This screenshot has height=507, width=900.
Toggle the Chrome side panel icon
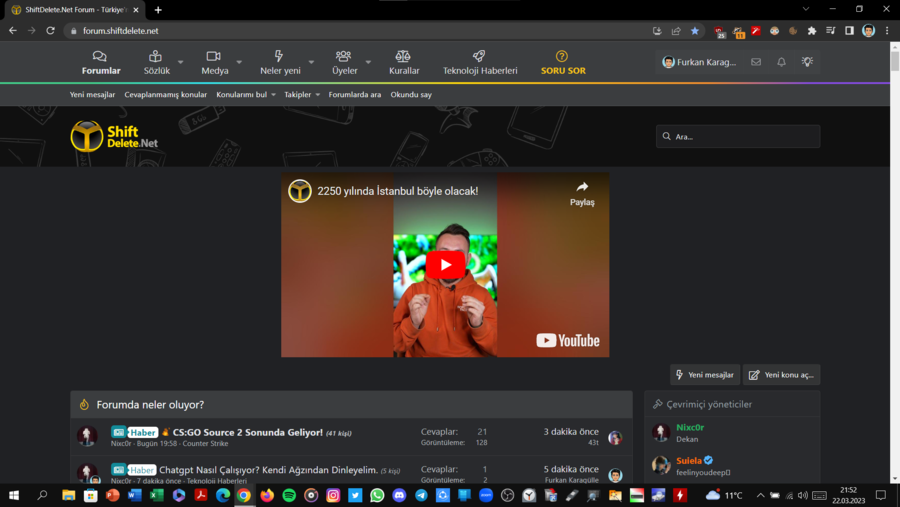point(849,31)
